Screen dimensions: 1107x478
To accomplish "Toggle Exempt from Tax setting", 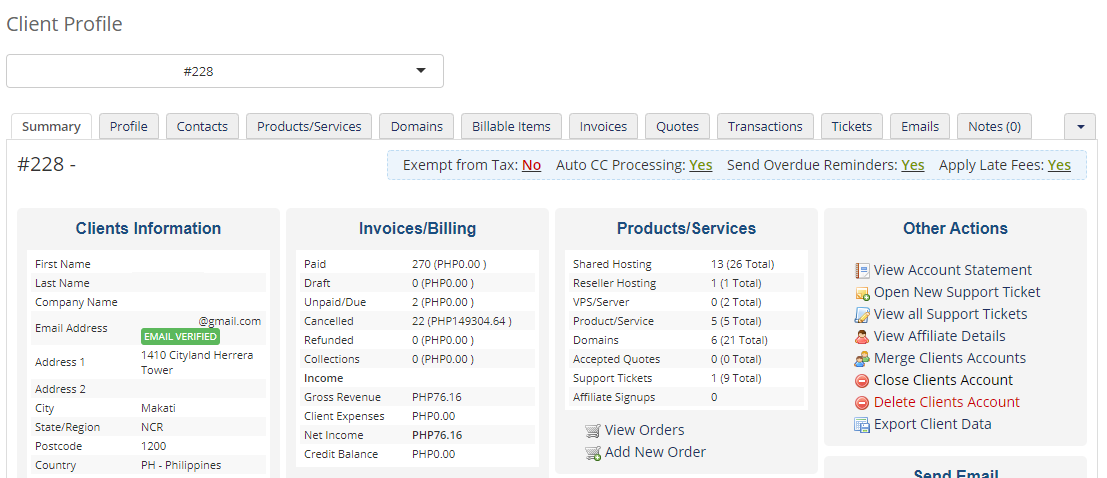I will tap(531, 165).
